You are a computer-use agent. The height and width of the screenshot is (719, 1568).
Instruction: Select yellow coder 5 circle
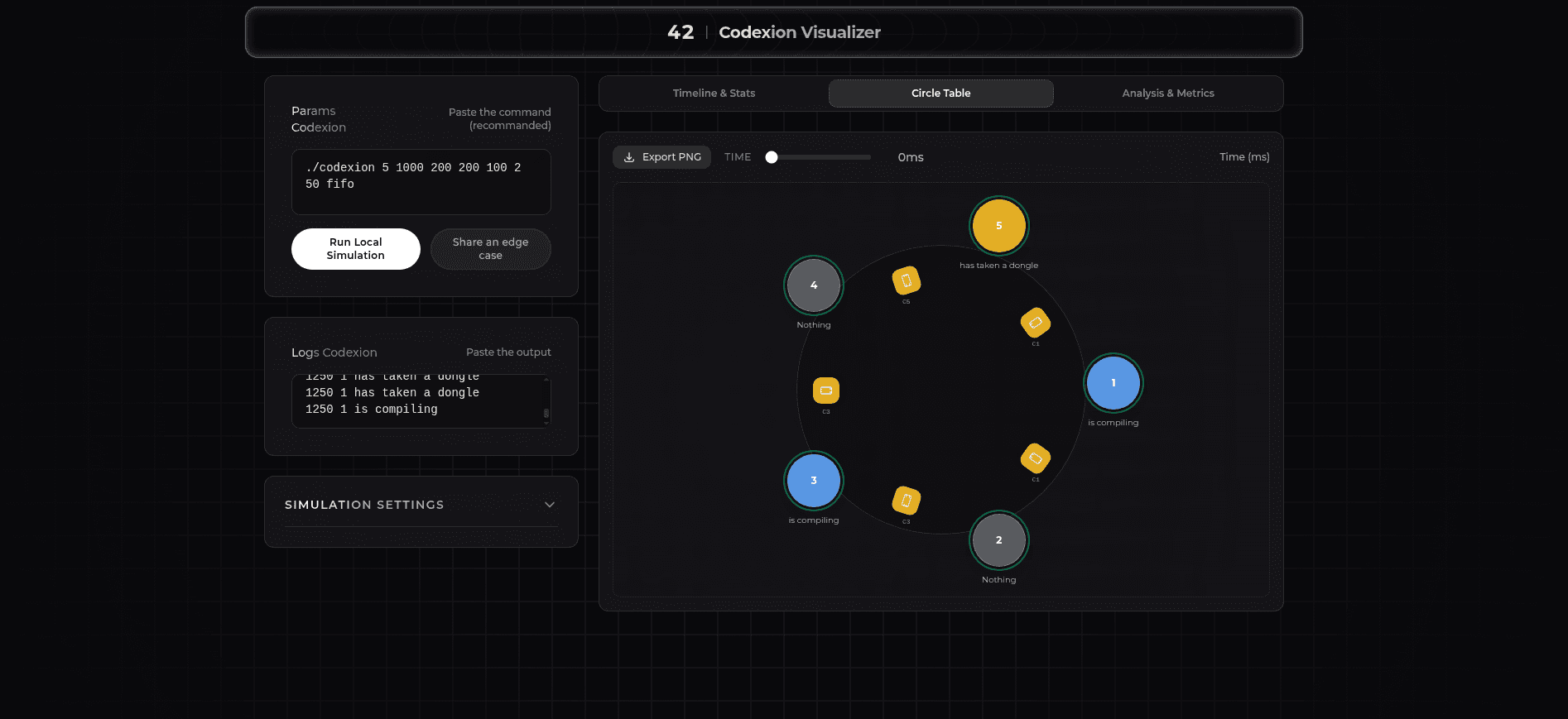(x=999, y=226)
